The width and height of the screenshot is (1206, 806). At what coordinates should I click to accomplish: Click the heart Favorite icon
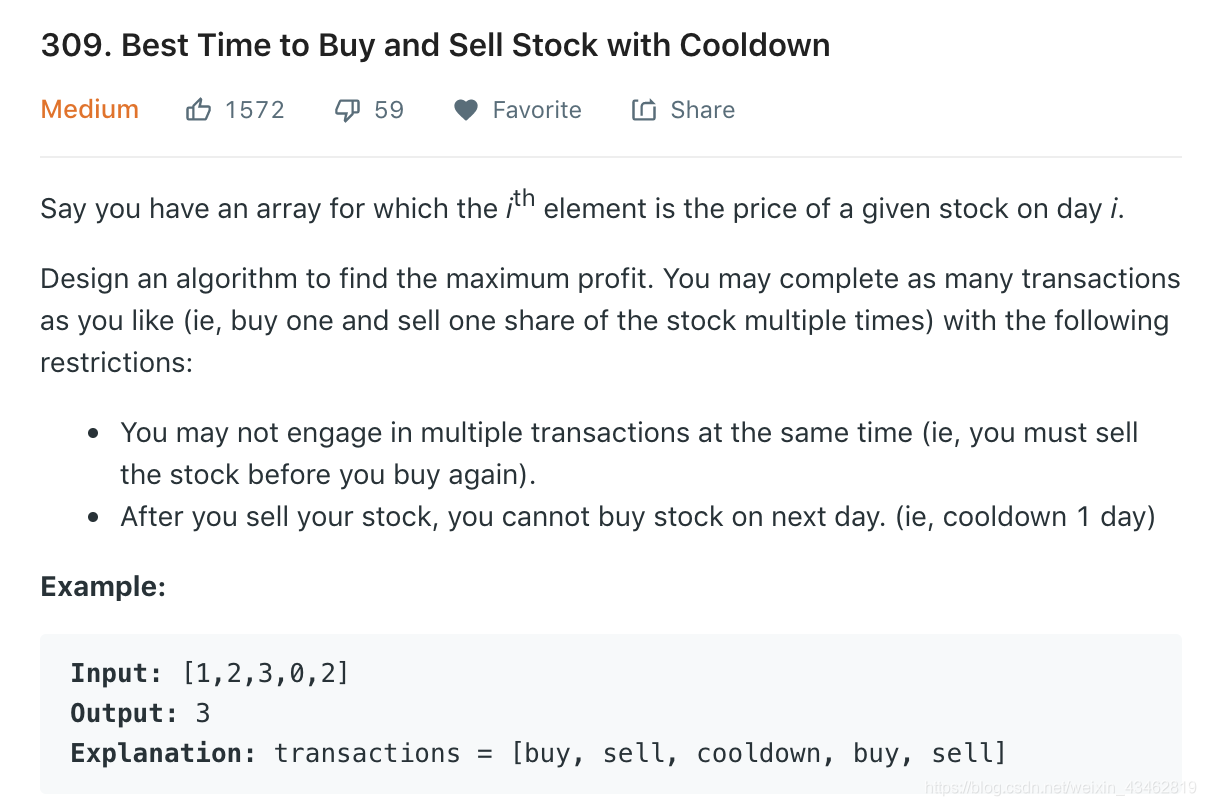pyautogui.click(x=465, y=110)
